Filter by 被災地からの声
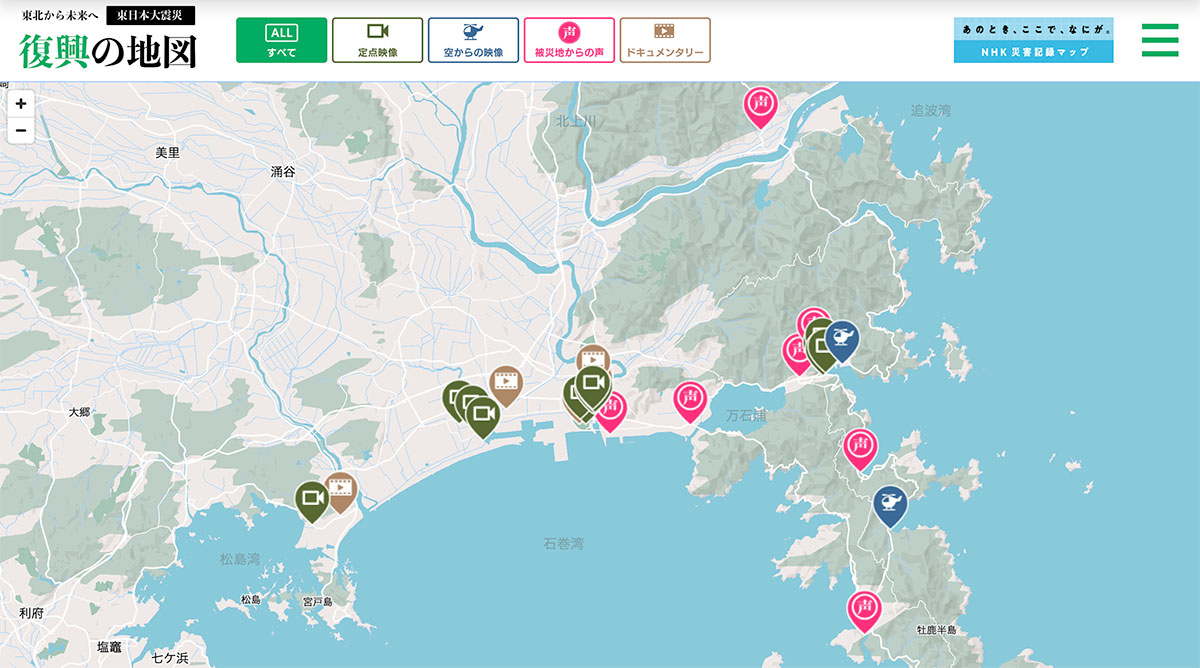 coord(568,40)
